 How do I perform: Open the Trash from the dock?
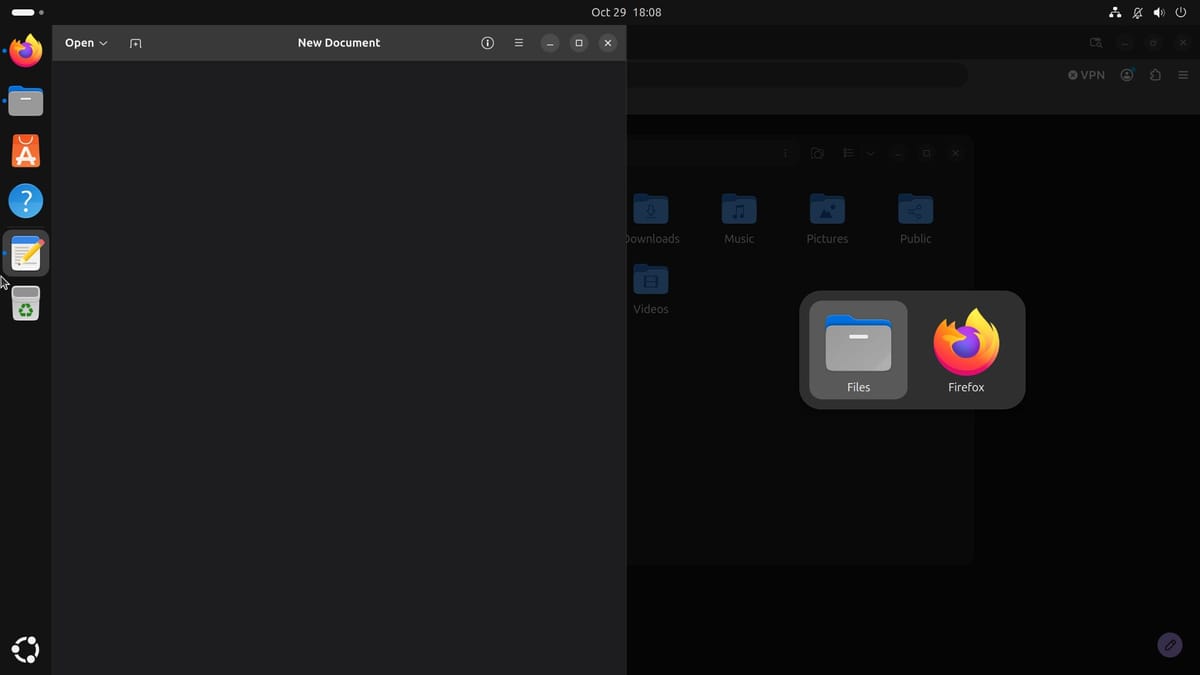(x=26, y=303)
